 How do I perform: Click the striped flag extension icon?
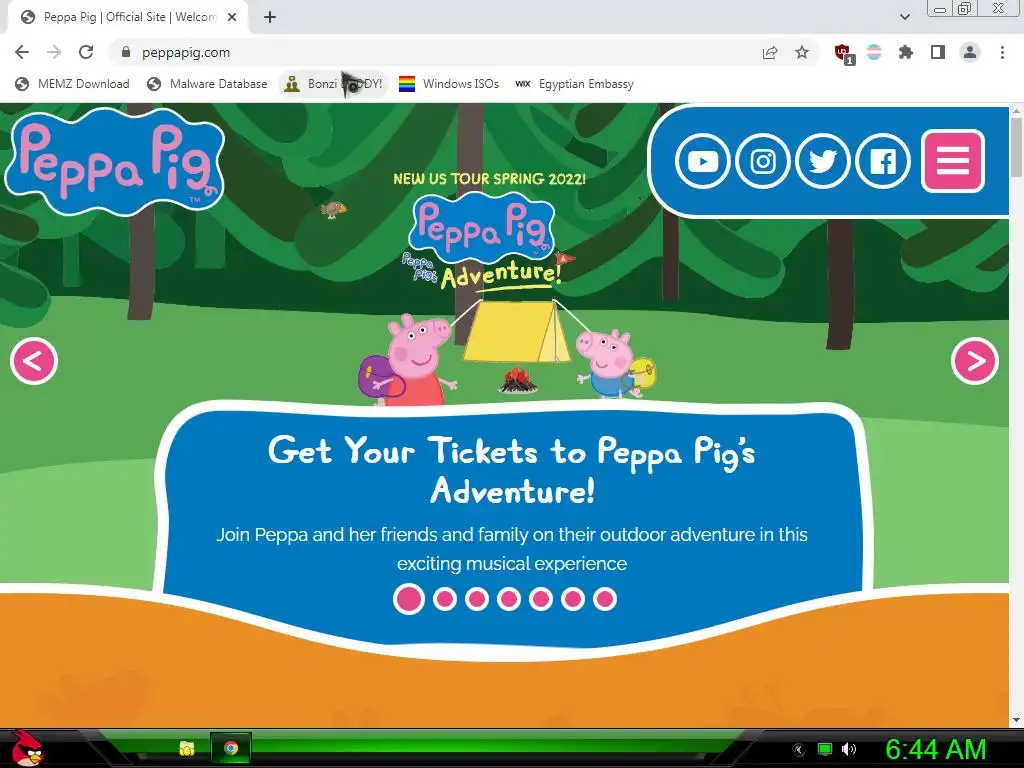[874, 52]
